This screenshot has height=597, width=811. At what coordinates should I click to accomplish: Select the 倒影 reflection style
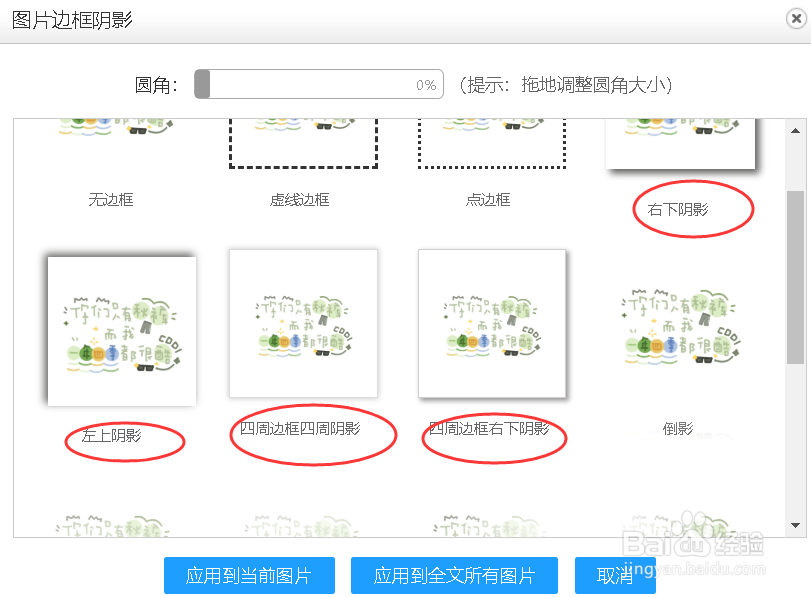coord(679,324)
